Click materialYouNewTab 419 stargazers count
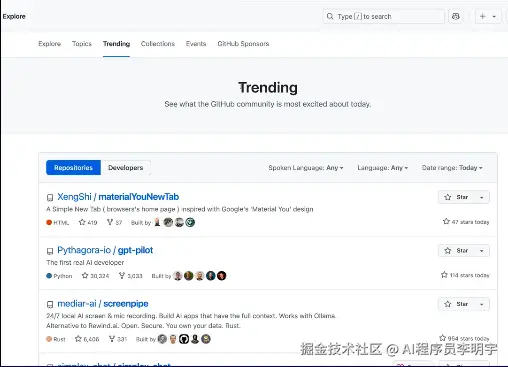The height and width of the screenshot is (367, 508). pos(88,222)
